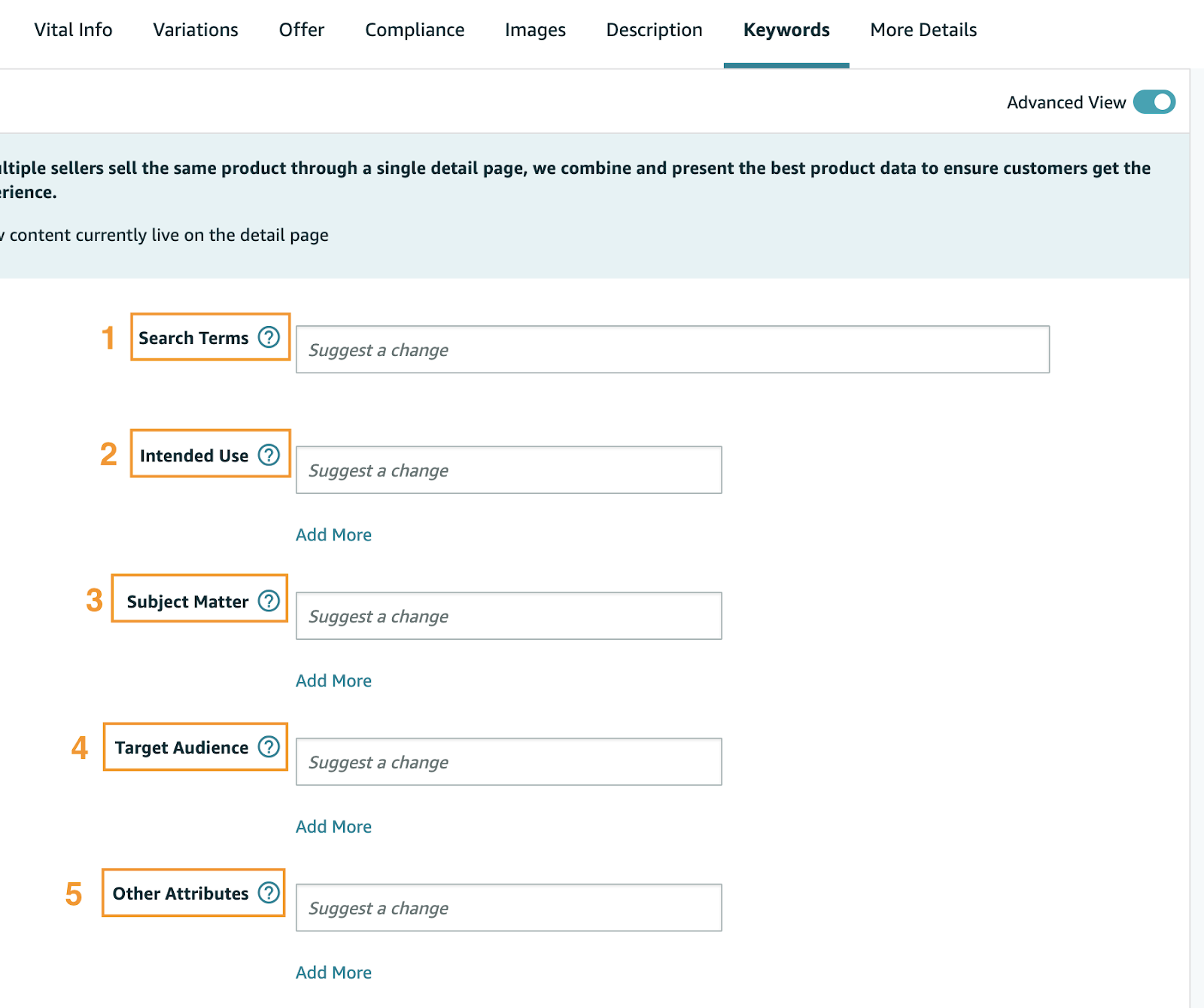Open the Images tab

tap(535, 30)
